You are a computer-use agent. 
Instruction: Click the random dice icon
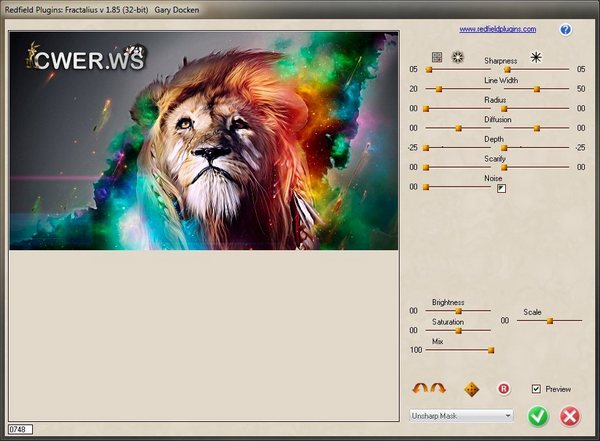pyautogui.click(x=470, y=388)
